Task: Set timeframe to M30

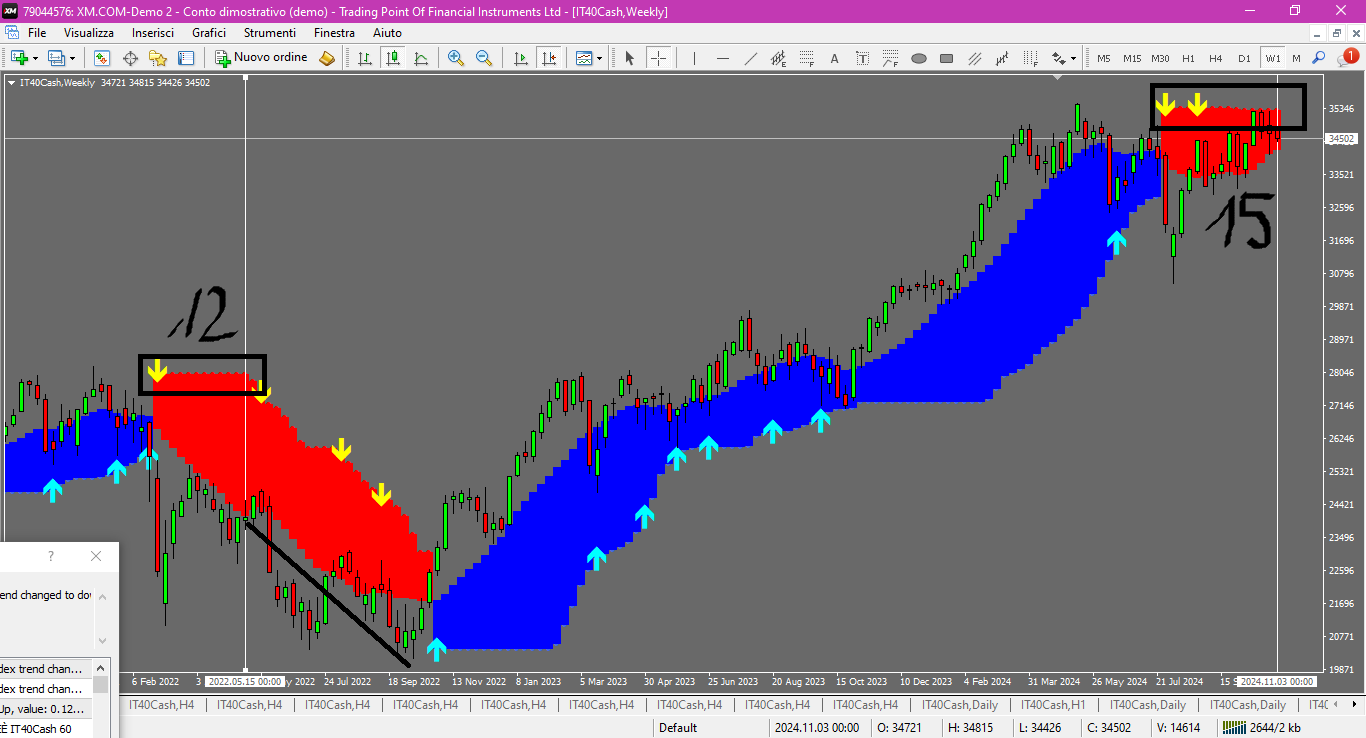Action: pyautogui.click(x=1160, y=58)
